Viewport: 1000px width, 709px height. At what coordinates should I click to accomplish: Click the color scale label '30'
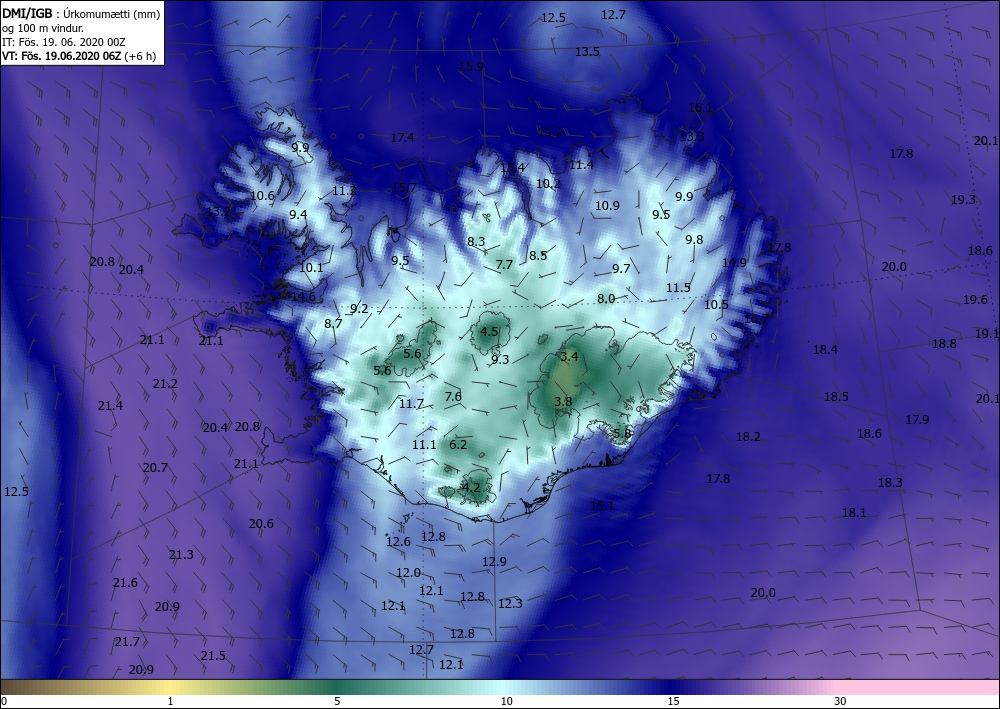[840, 701]
